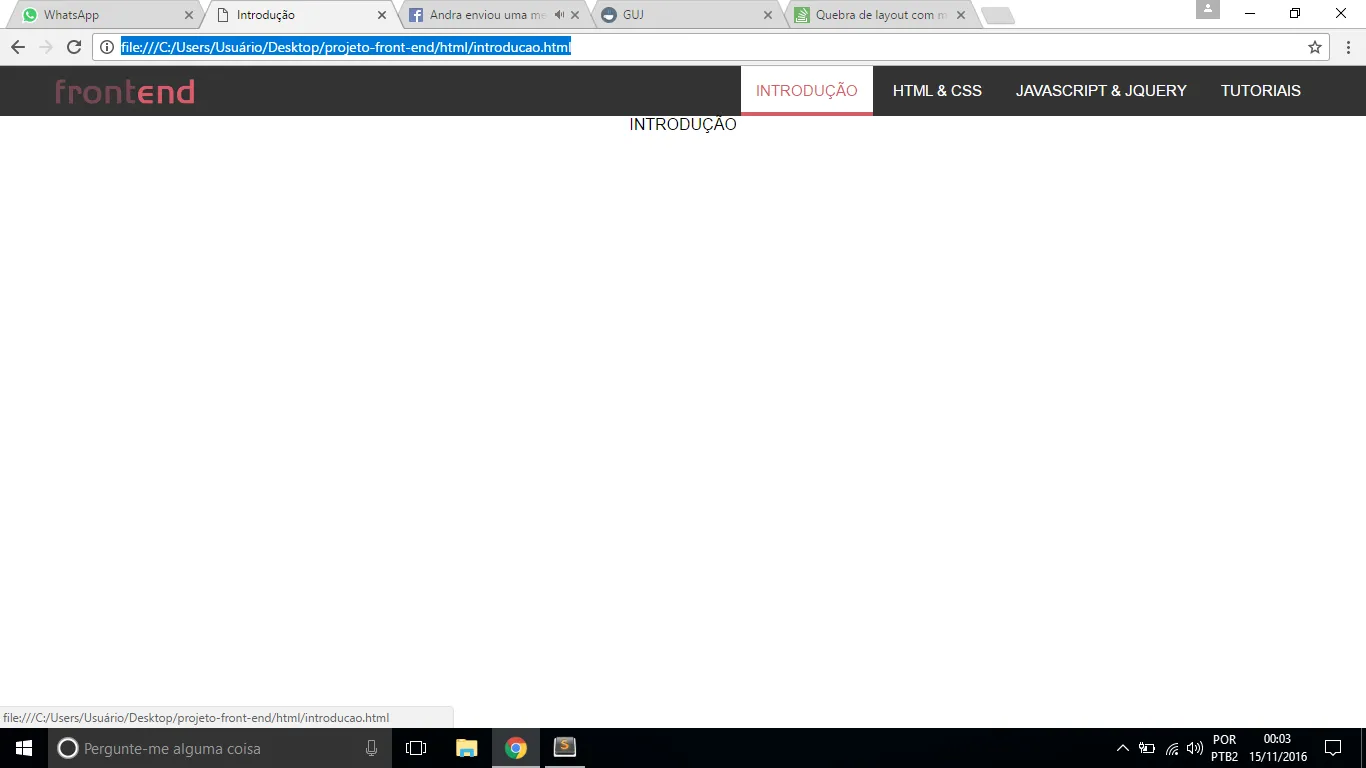Open the volume speaker tray icon
Screen dimensions: 1366x768
(x=1195, y=748)
